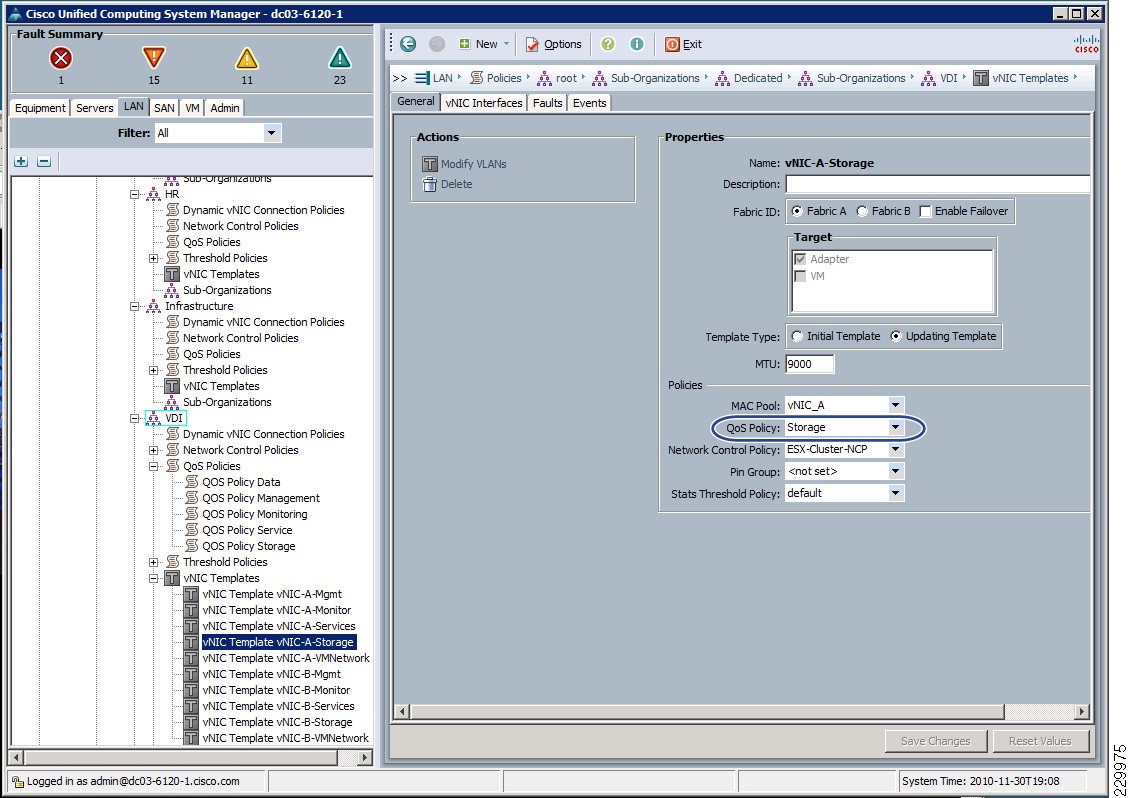Toggle the Adapter target checkbox
This screenshot has height=798, width=1128.
tap(800, 259)
